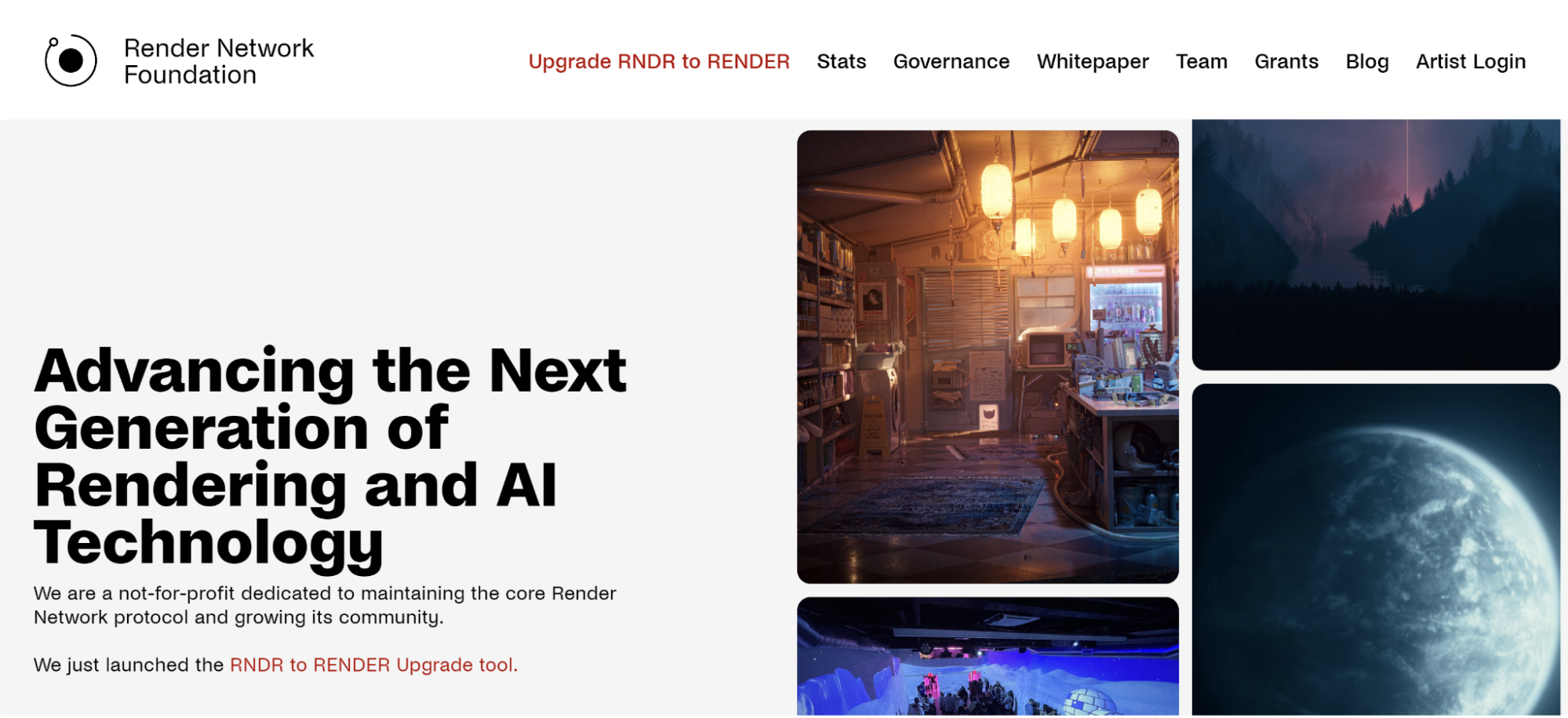The width and height of the screenshot is (1568, 718).
Task: Navigate to Grants
Action: (x=1286, y=61)
